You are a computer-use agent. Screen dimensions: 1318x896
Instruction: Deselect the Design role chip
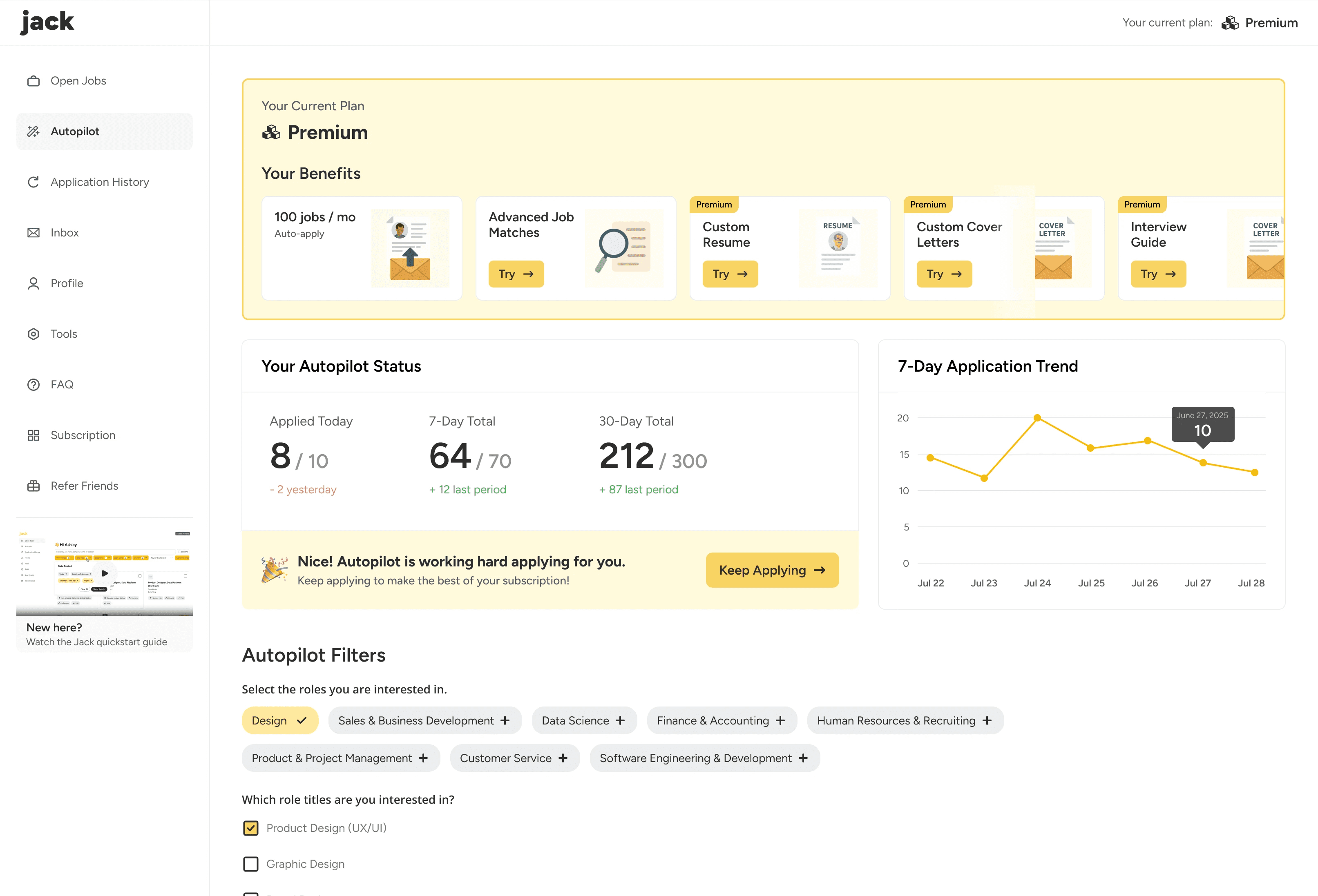coord(279,720)
